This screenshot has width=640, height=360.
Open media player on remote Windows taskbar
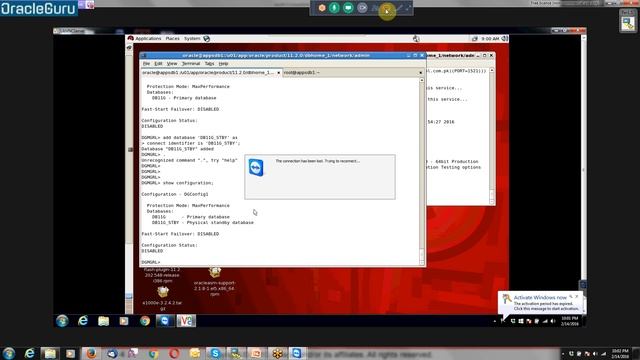click(124, 321)
